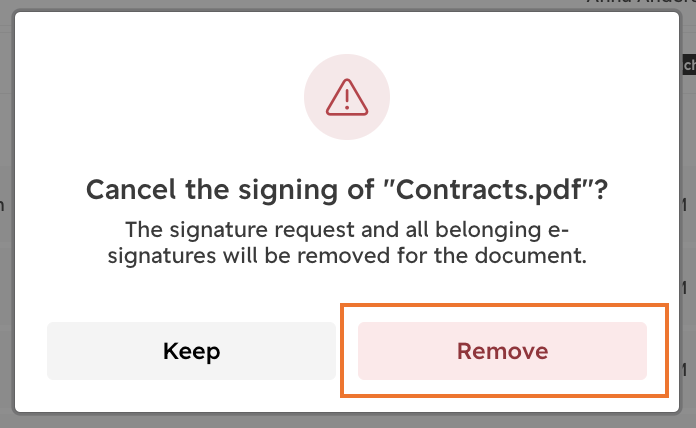Click the topmost "1" at the right edge
Viewport: 696px width, 428px height.
tap(684, 205)
